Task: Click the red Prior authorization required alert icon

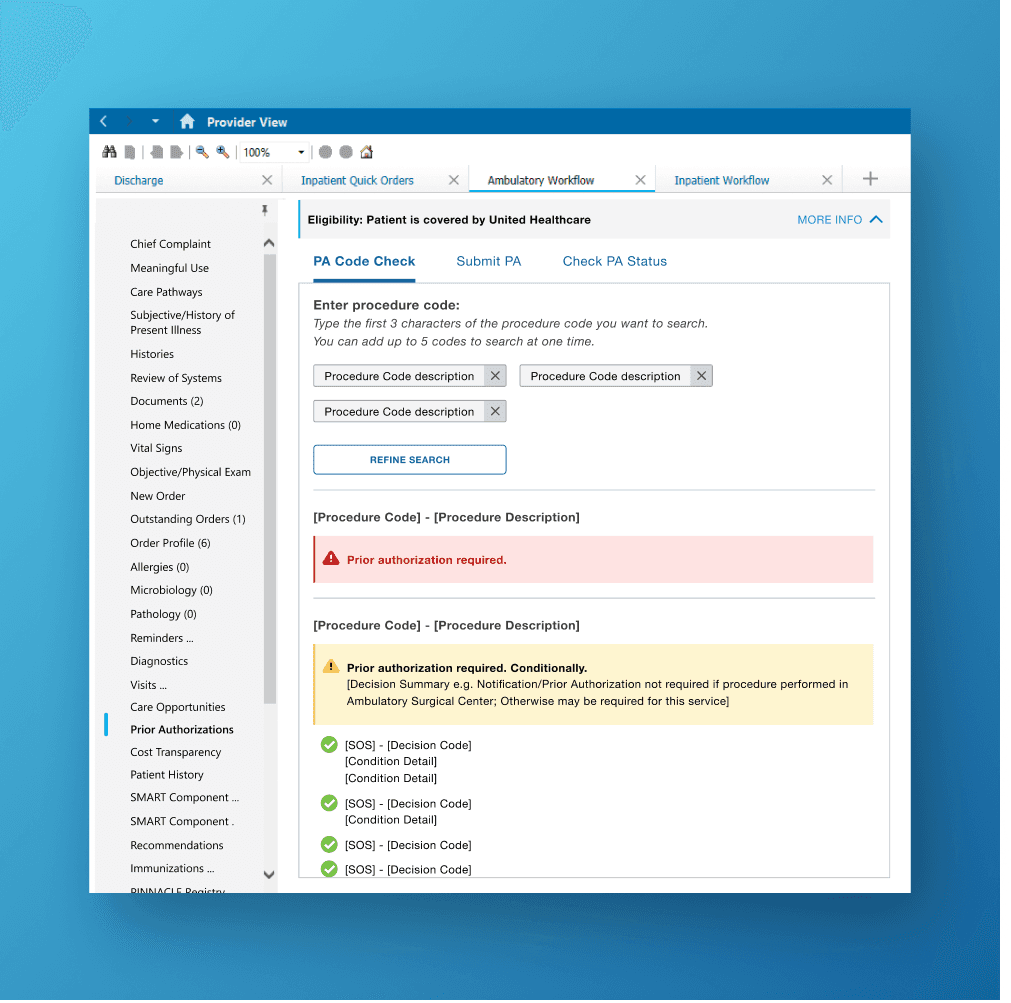Action: pos(331,559)
